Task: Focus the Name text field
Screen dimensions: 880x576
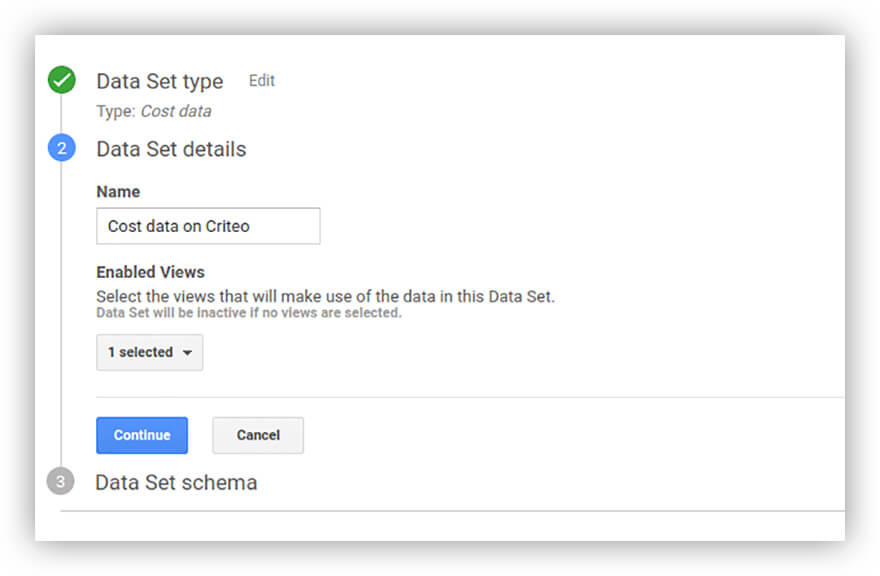Action: tap(208, 226)
